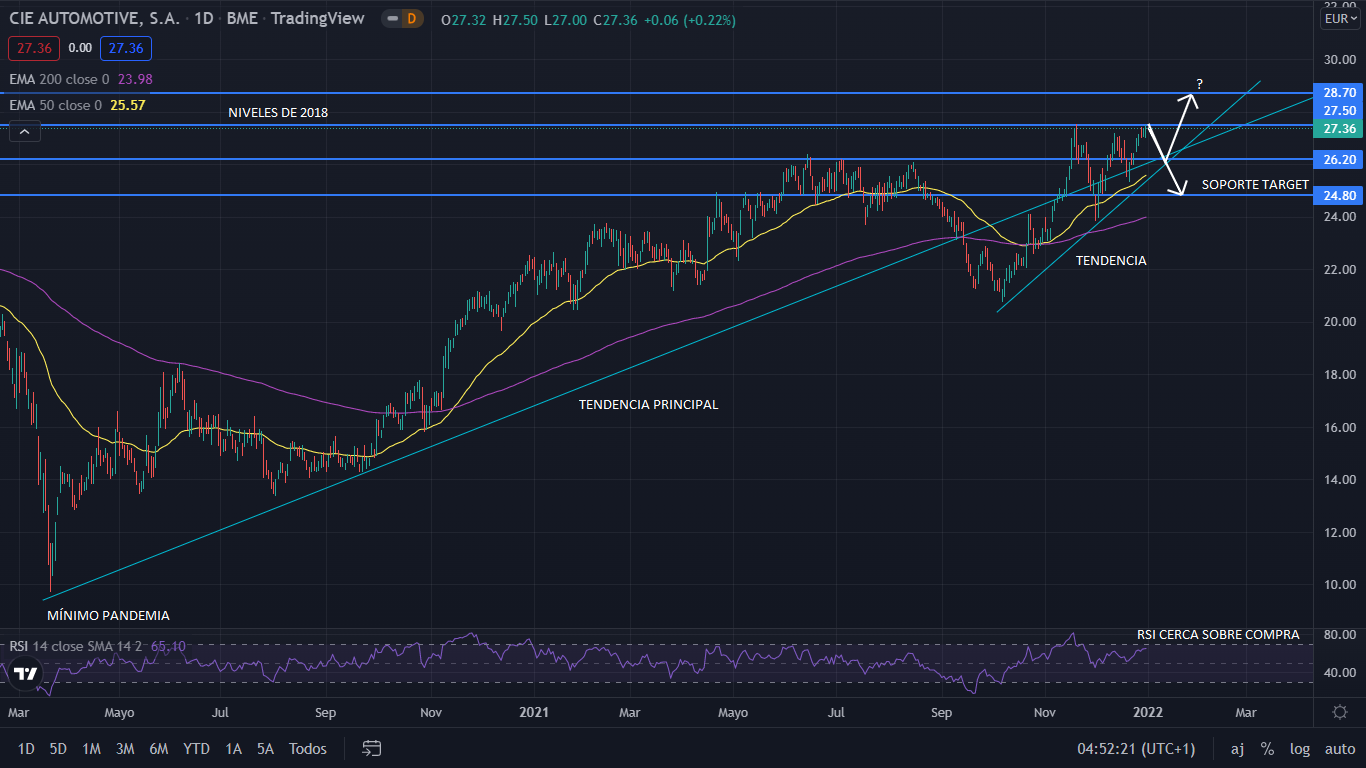
Task: Collapse the indicator legend chevron
Action: (x=25, y=131)
